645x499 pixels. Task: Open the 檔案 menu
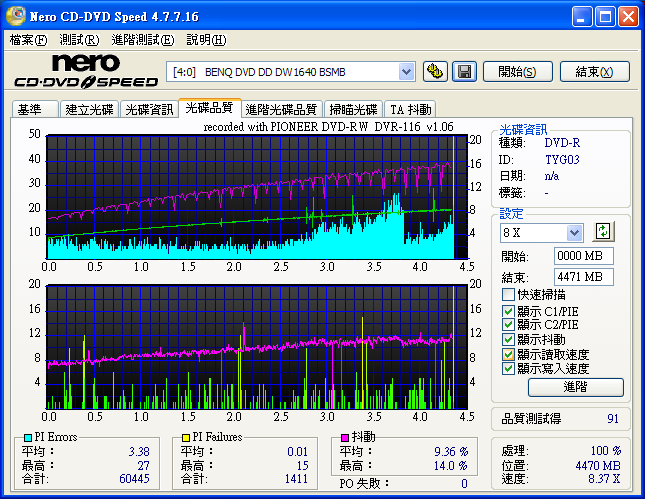pyautogui.click(x=28, y=40)
